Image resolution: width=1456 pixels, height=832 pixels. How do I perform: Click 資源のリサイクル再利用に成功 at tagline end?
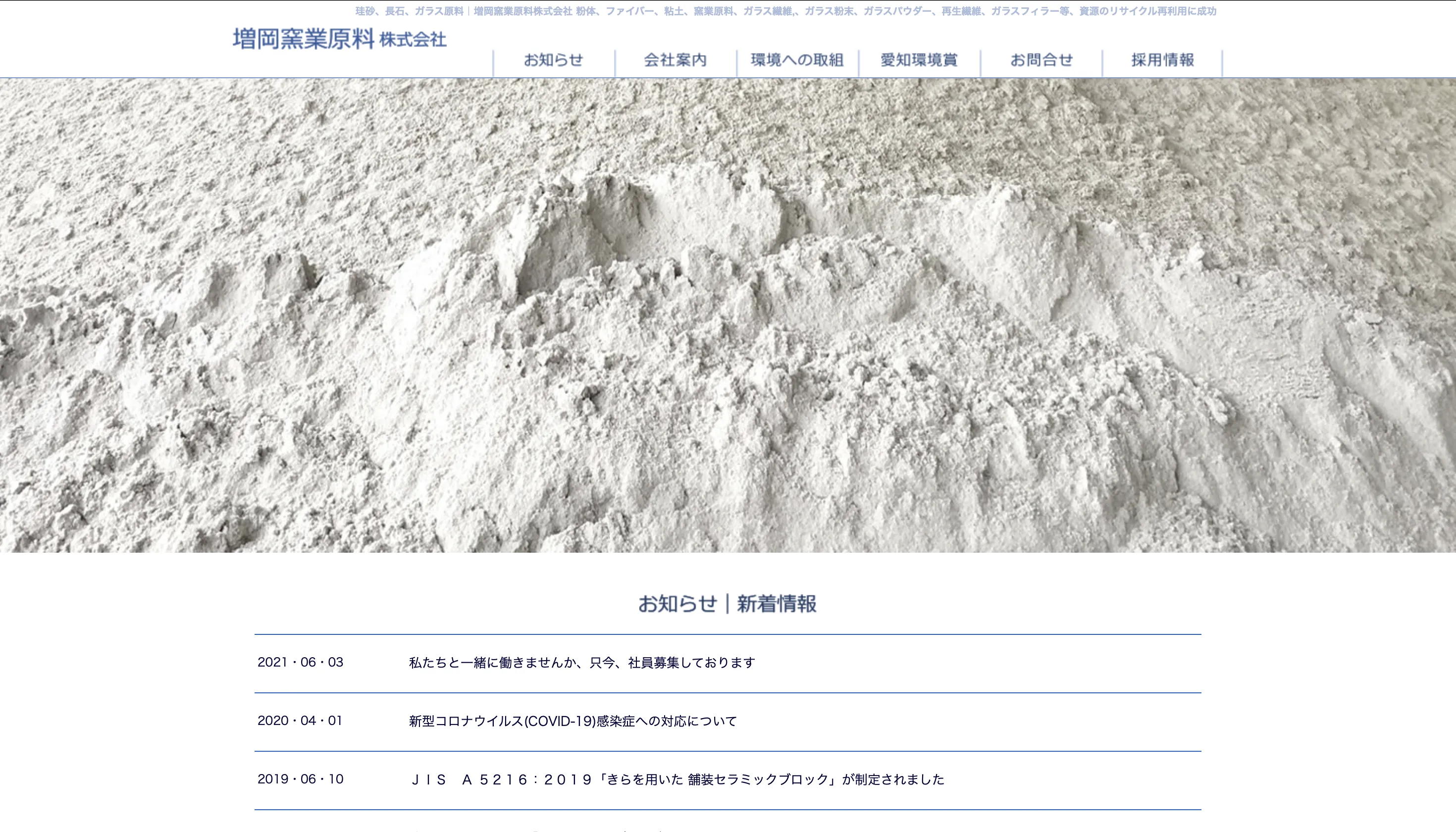[1147, 11]
